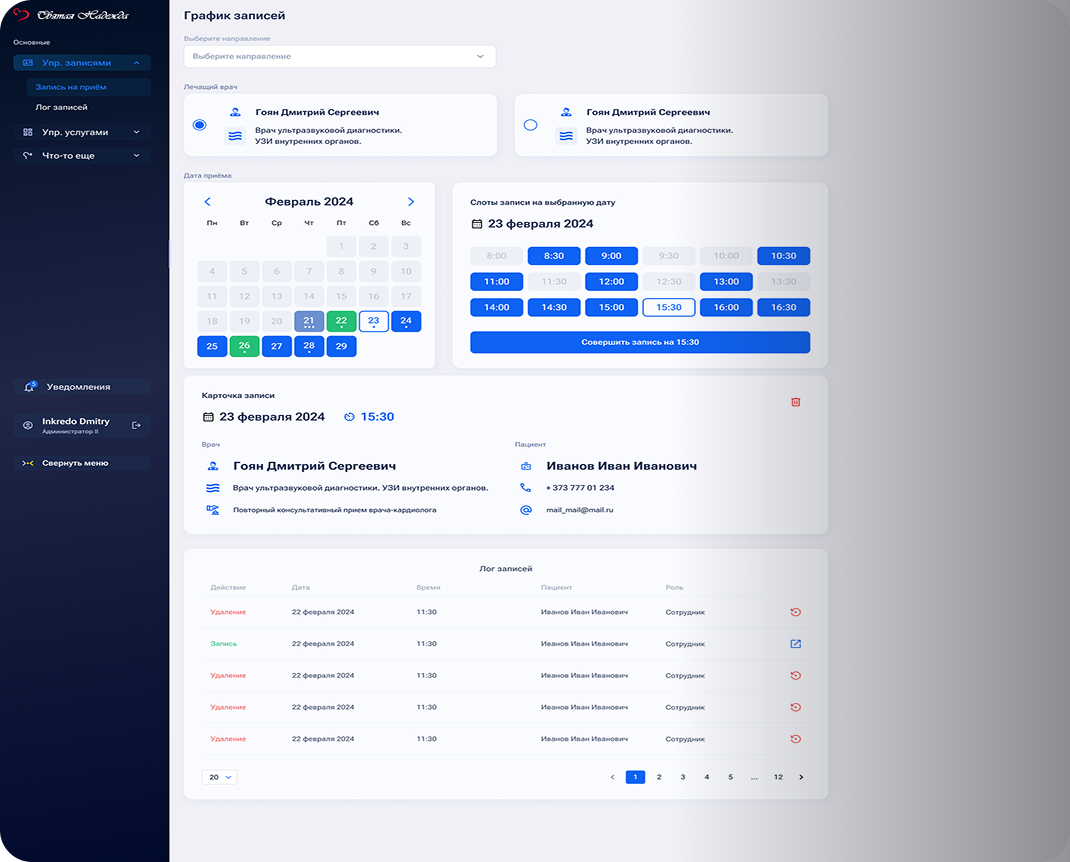Click Свернуть меню in sidebar
Image resolution: width=1070 pixels, height=862 pixels.
(x=83, y=463)
